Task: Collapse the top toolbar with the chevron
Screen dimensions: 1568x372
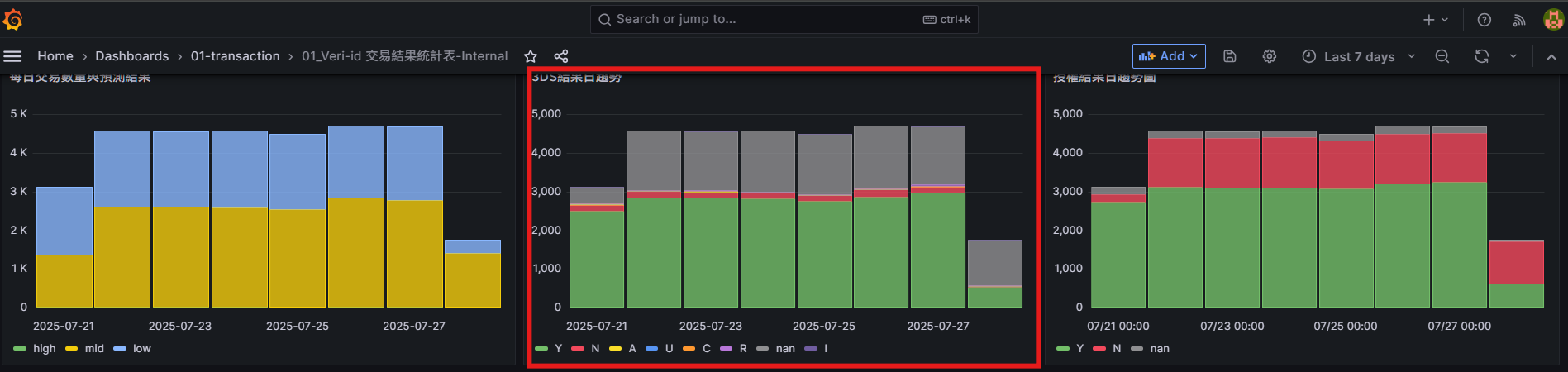Action: (1551, 56)
